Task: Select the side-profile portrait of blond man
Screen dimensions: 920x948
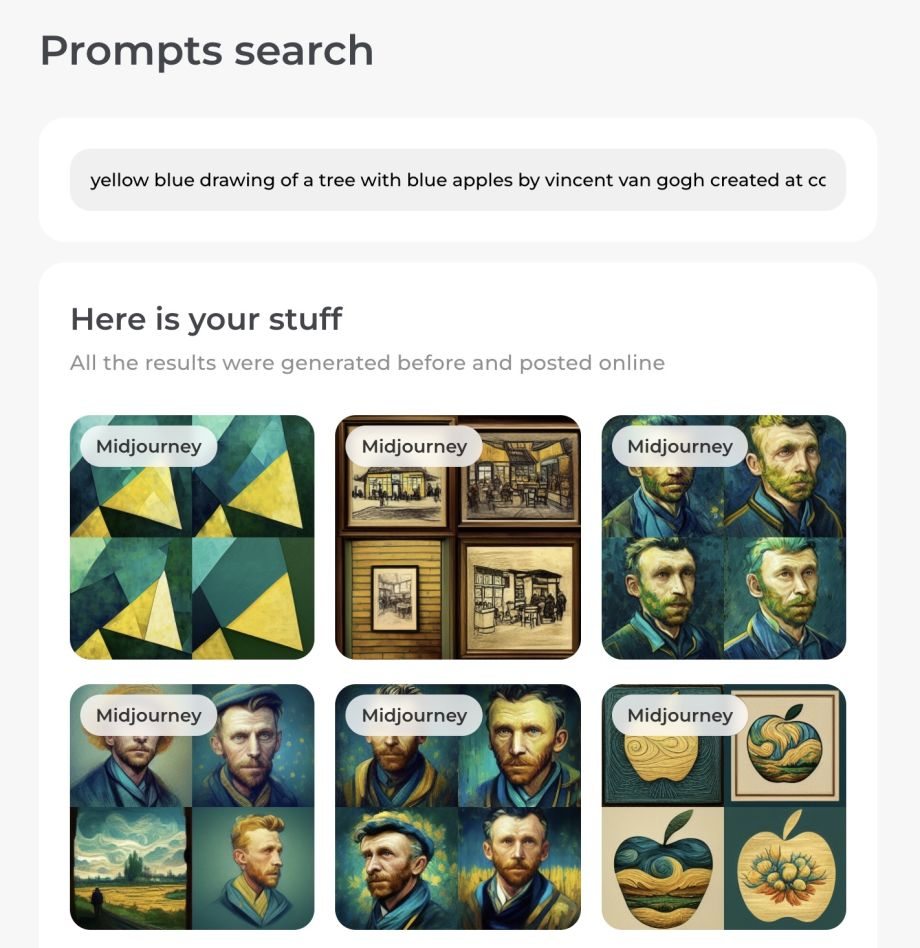Action: [253, 868]
